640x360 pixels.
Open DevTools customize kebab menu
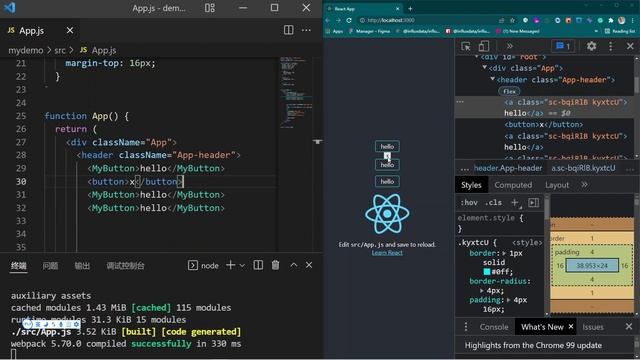611,46
